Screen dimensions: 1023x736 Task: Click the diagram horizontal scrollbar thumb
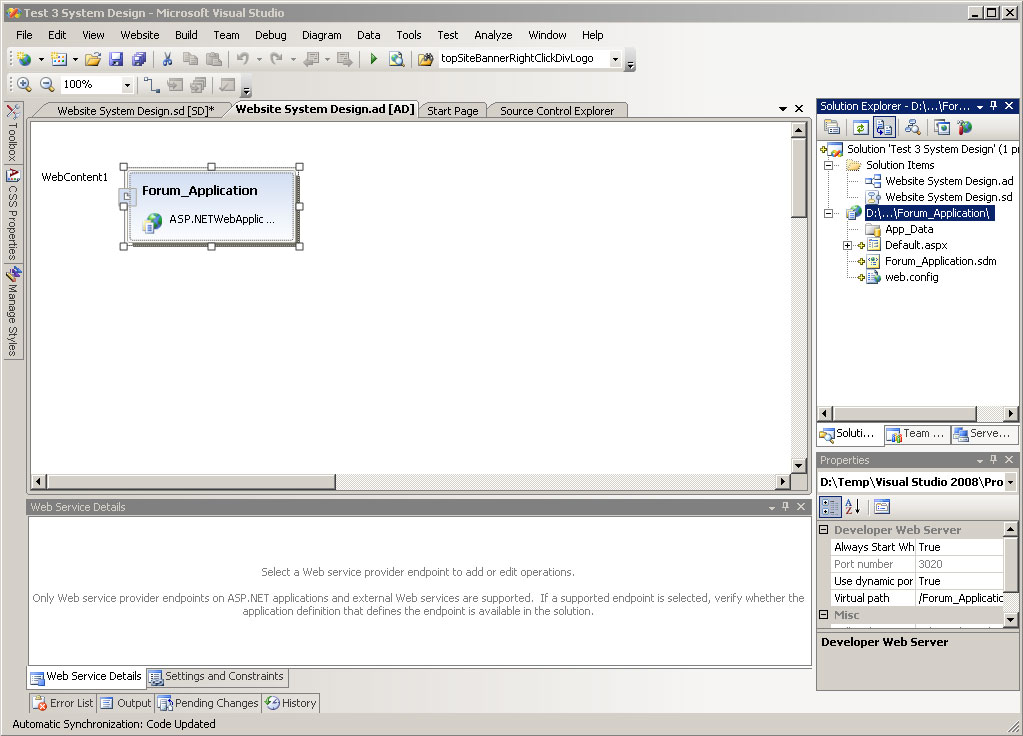(191, 482)
